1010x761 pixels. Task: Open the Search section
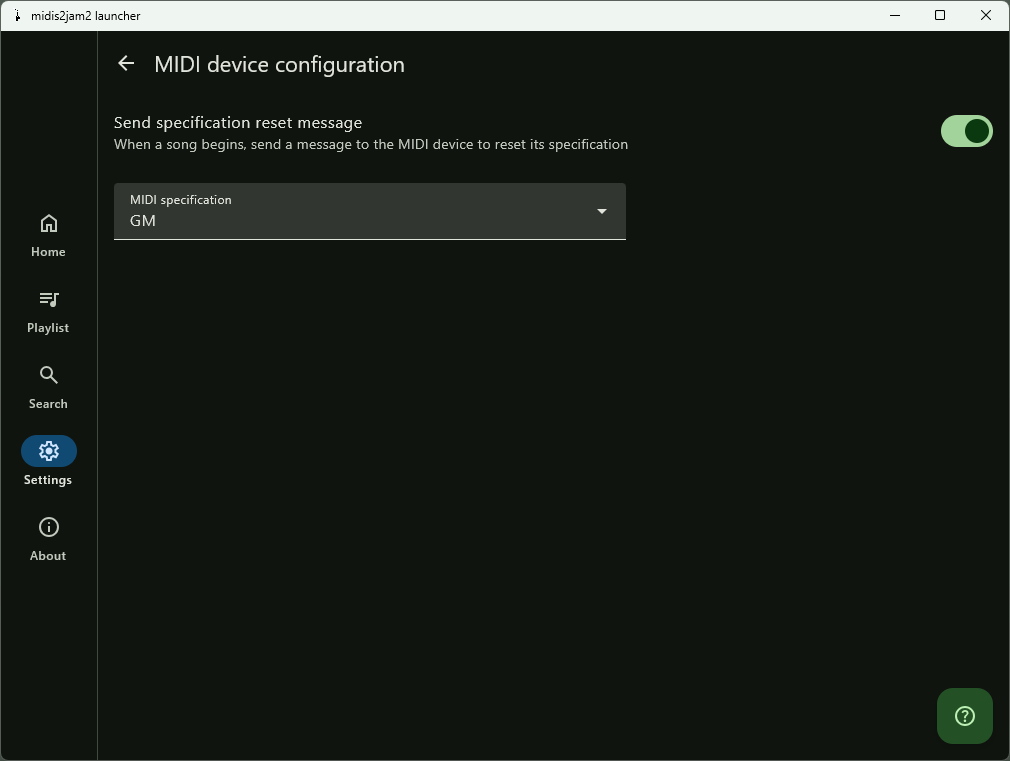(x=48, y=388)
